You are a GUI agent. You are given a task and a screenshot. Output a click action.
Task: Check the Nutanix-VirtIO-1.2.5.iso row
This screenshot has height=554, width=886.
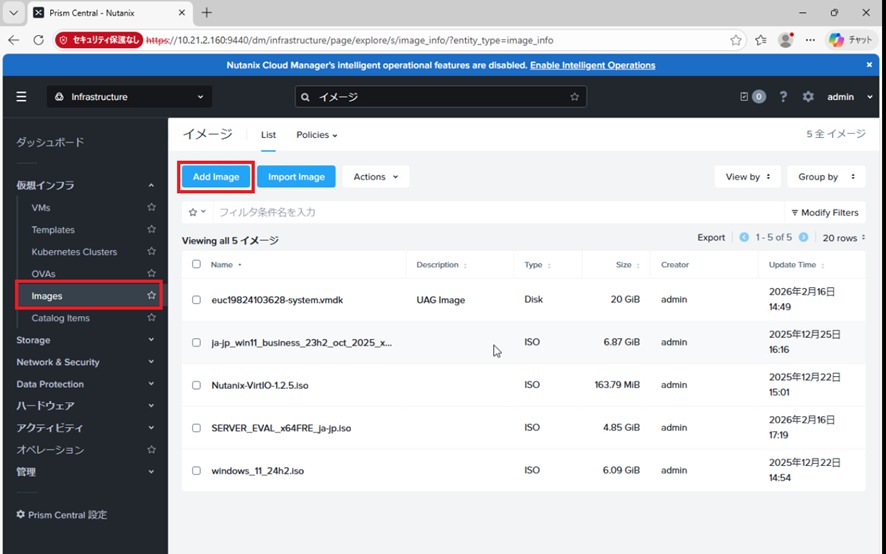pos(196,385)
